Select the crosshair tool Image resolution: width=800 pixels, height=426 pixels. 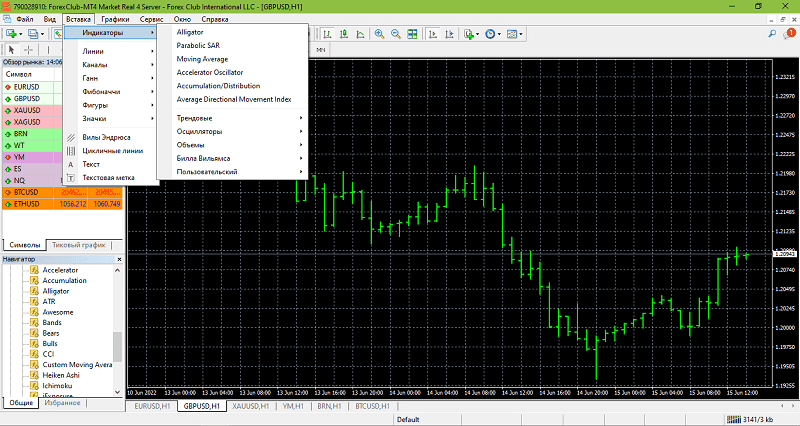point(29,50)
